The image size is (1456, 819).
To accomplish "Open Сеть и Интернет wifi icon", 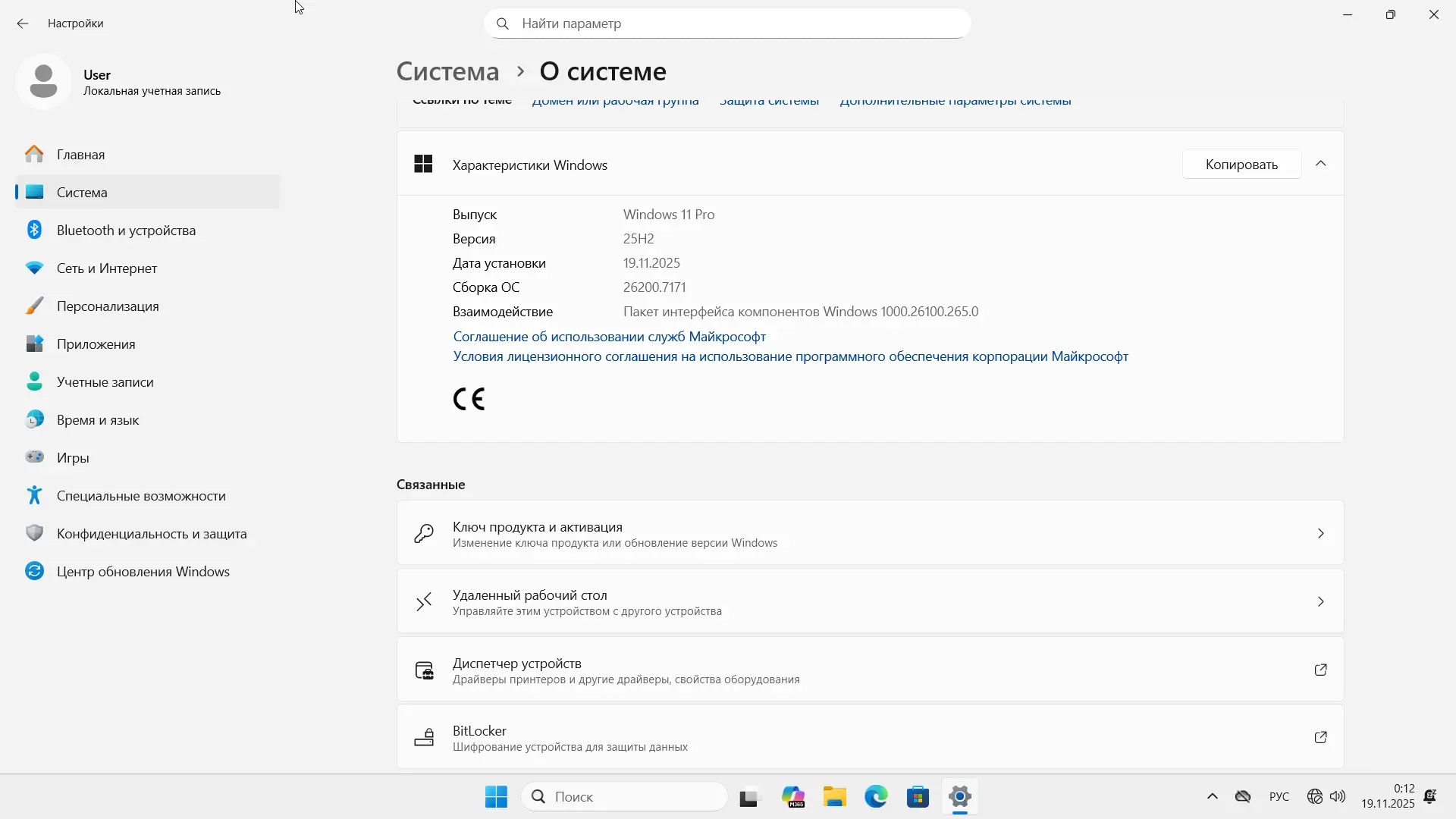I will [x=34, y=268].
